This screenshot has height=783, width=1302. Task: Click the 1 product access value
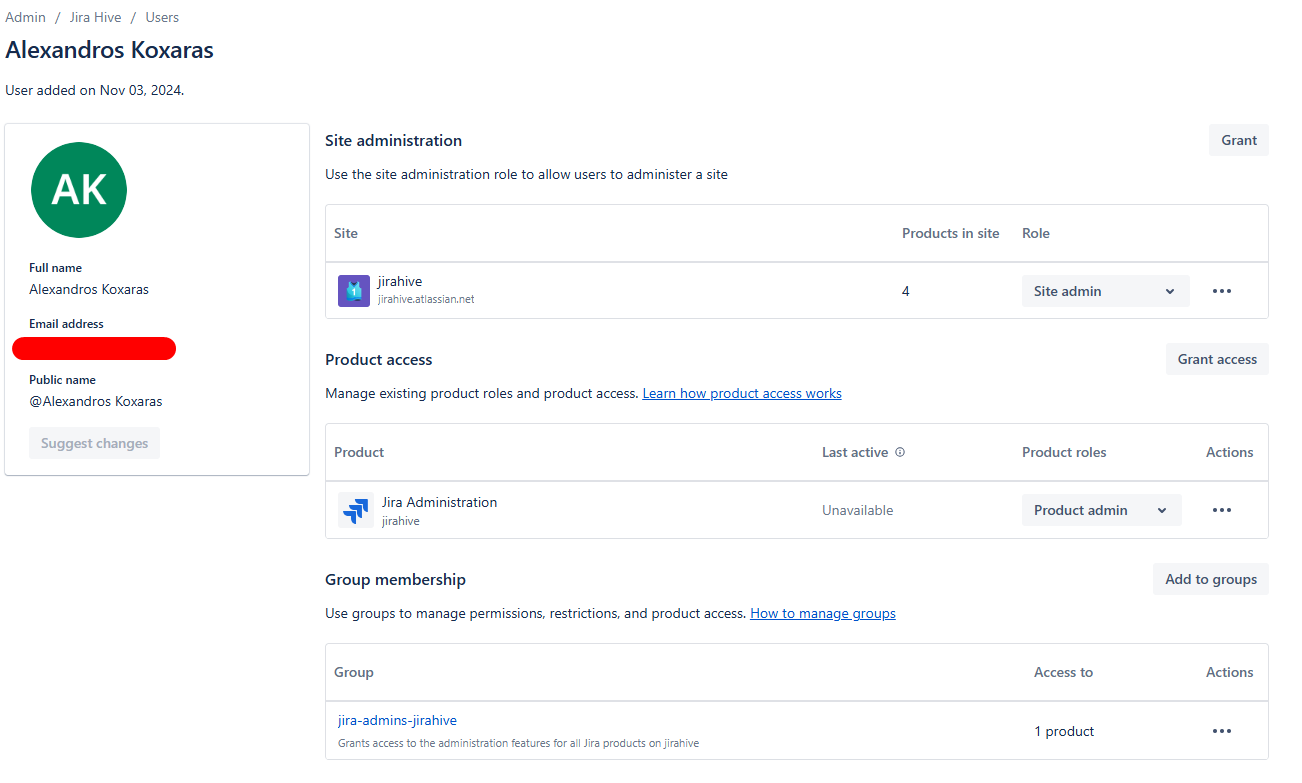[1064, 731]
